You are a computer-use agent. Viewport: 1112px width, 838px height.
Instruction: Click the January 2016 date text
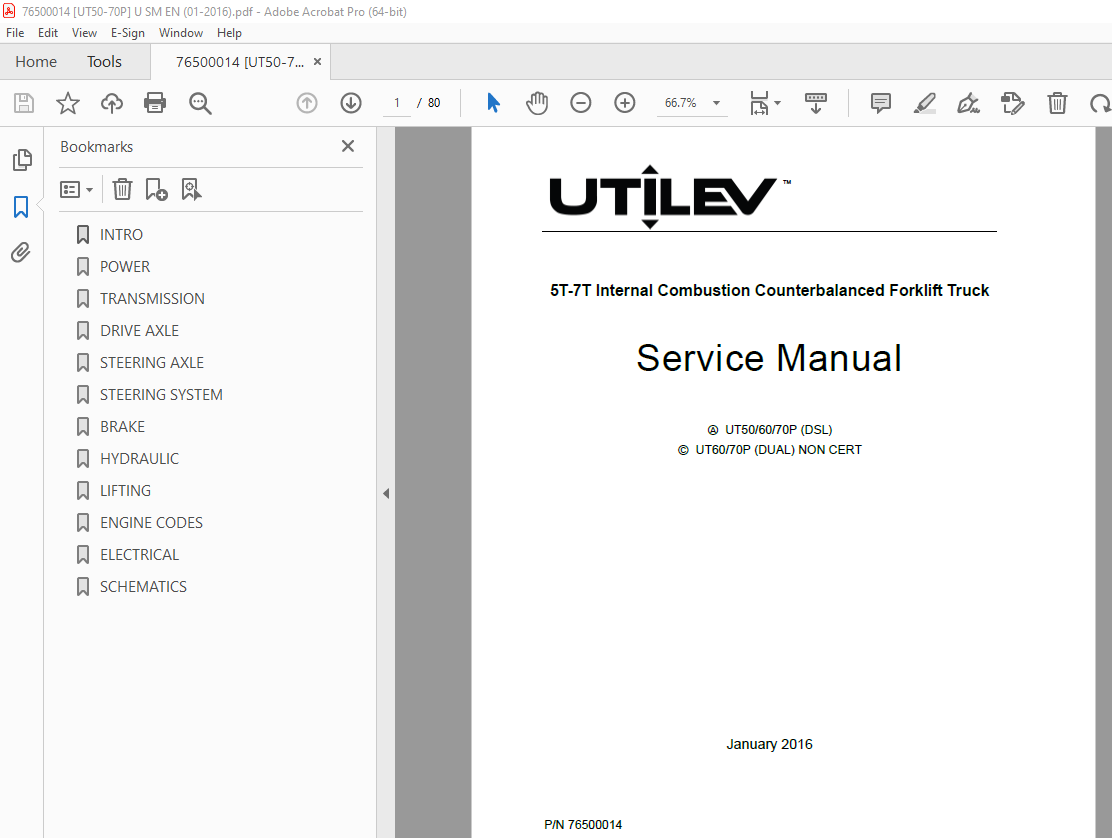tap(769, 744)
